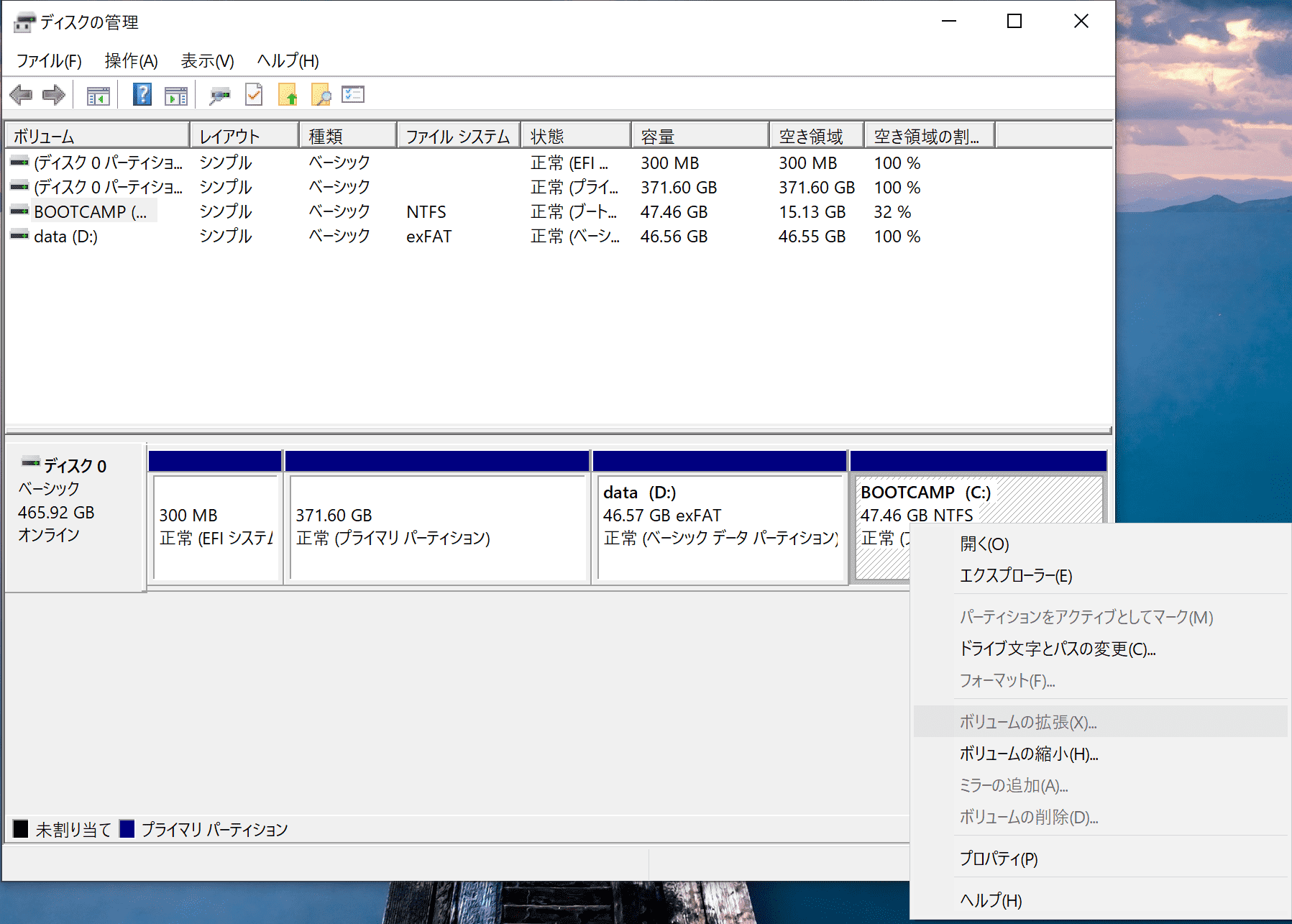The width and height of the screenshot is (1292, 924).
Task: Click ボリュームの拡張(X)... context menu entry
Action: [x=1099, y=722]
